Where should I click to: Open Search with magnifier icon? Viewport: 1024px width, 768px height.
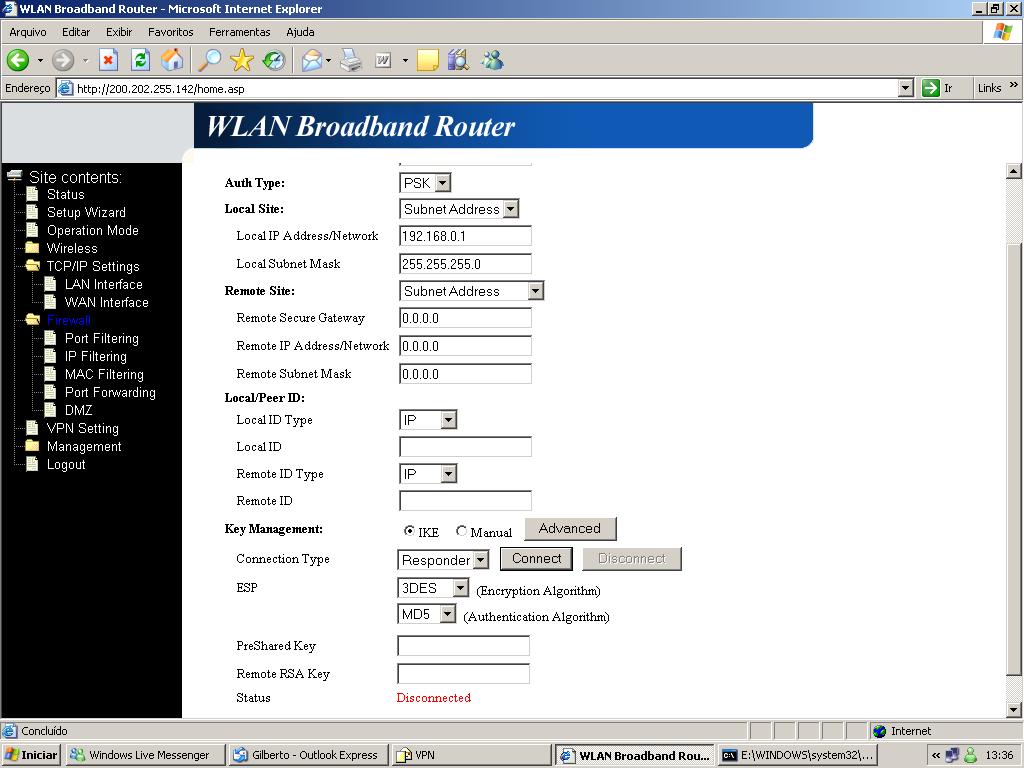pyautogui.click(x=210, y=60)
